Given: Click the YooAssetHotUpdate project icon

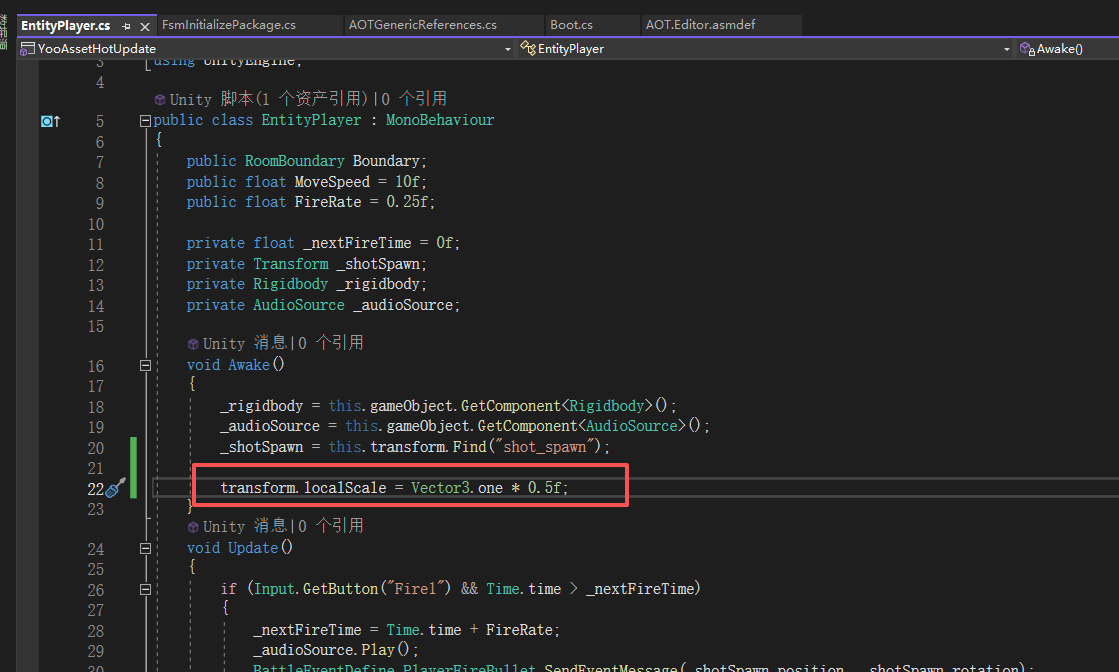Looking at the screenshot, I should (x=27, y=49).
